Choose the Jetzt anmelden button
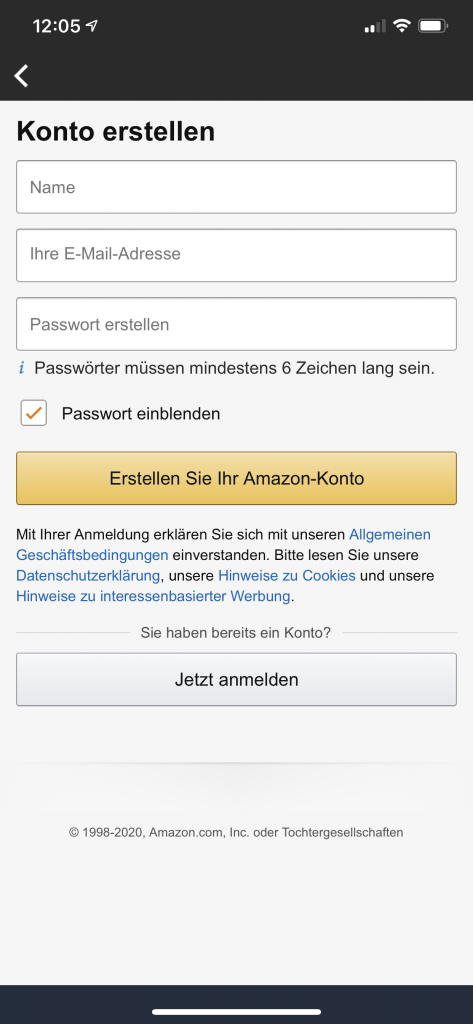 tap(236, 679)
